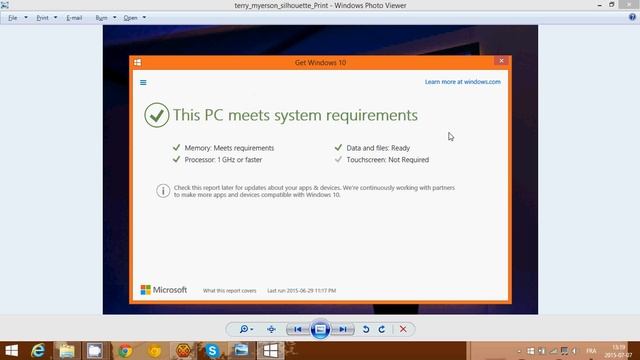Expand the Print dropdown arrow

pos(56,18)
